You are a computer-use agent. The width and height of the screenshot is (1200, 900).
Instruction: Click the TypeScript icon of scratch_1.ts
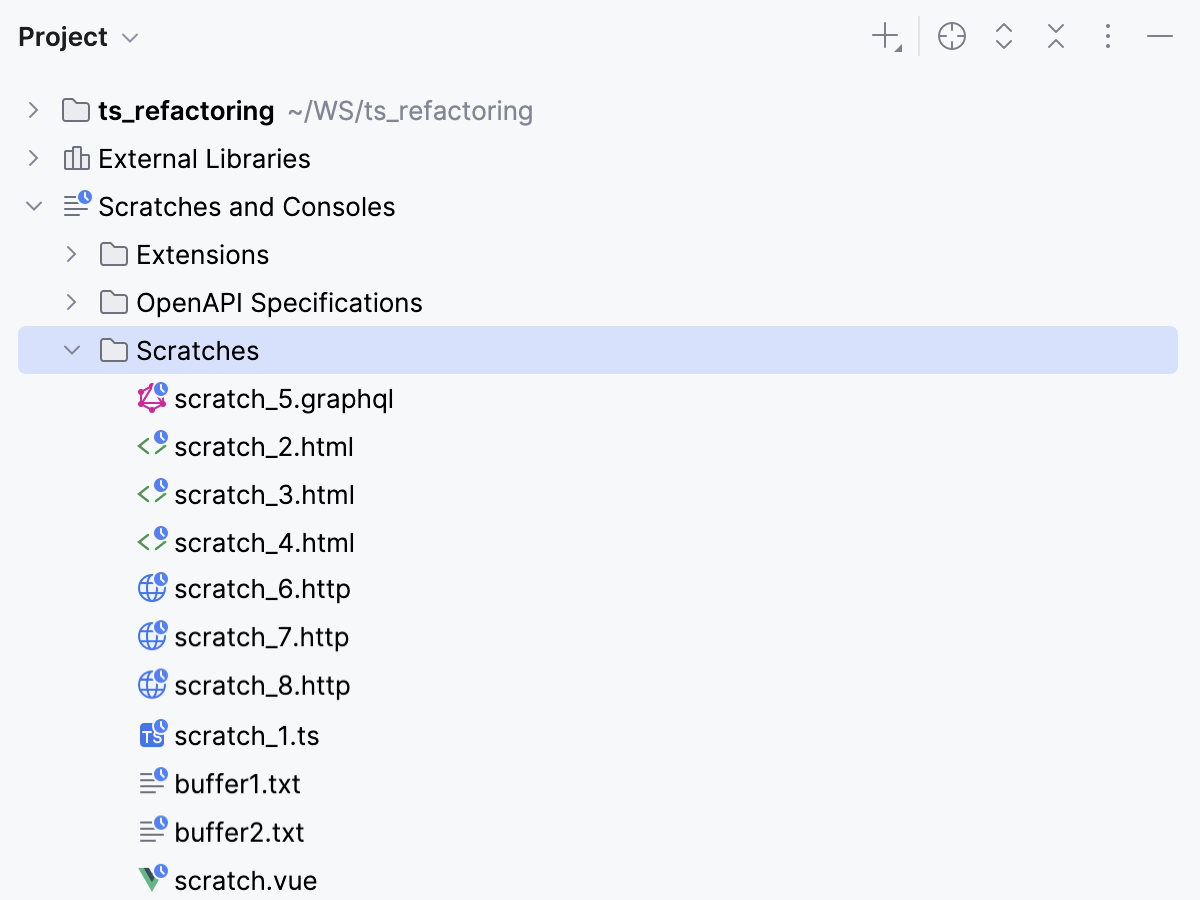pyautogui.click(x=152, y=735)
